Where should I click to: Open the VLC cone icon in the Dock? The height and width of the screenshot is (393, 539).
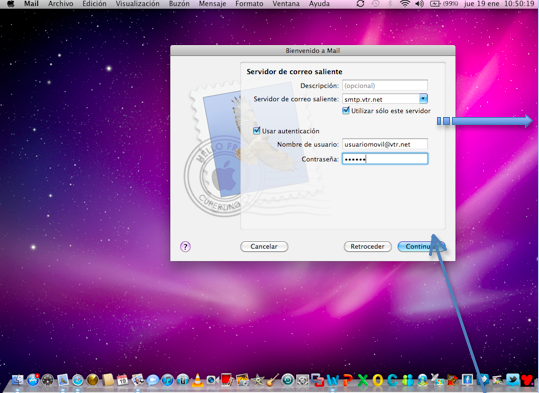(x=197, y=380)
